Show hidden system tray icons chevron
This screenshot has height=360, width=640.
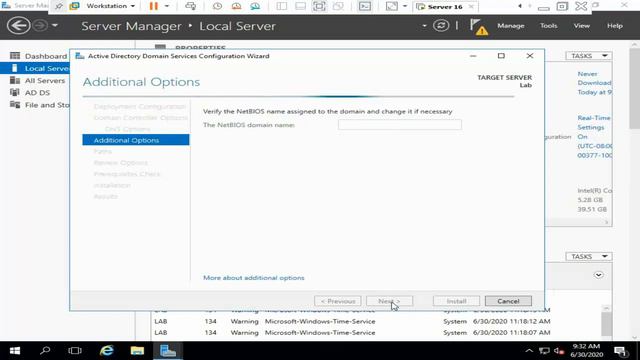(529, 351)
